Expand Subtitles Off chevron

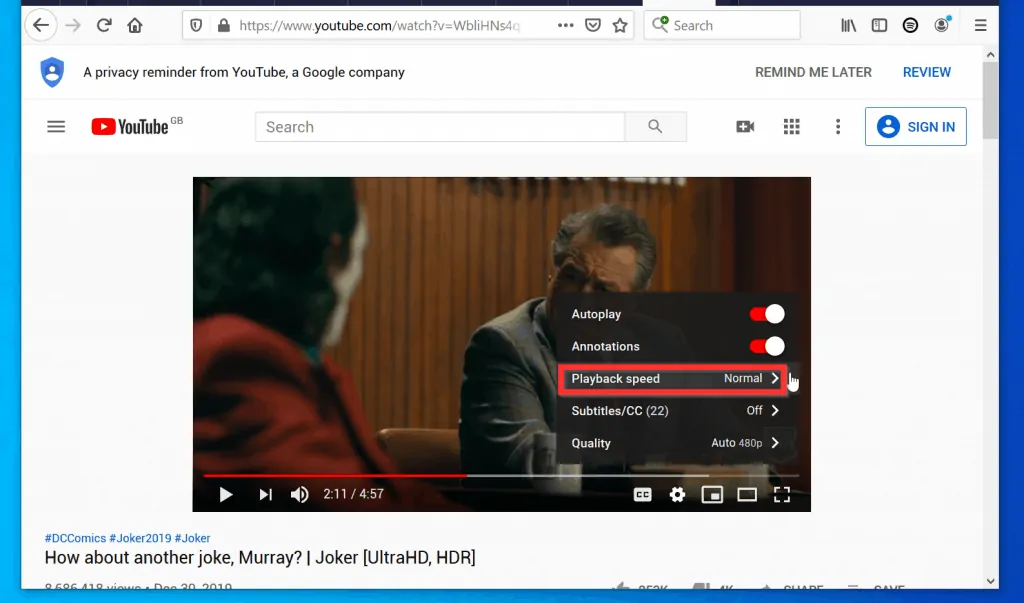click(x=775, y=410)
